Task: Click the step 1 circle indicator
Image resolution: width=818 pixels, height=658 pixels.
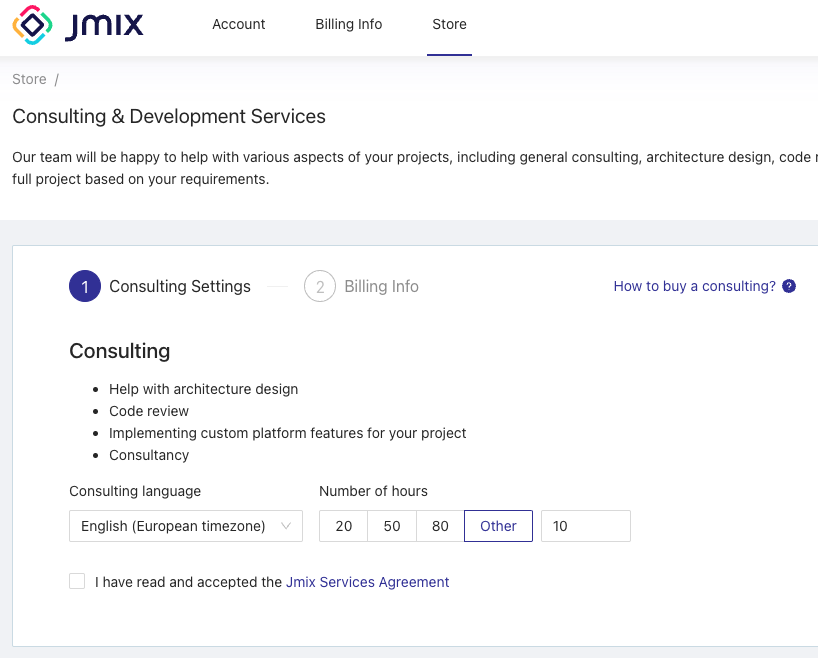Action: coord(85,287)
